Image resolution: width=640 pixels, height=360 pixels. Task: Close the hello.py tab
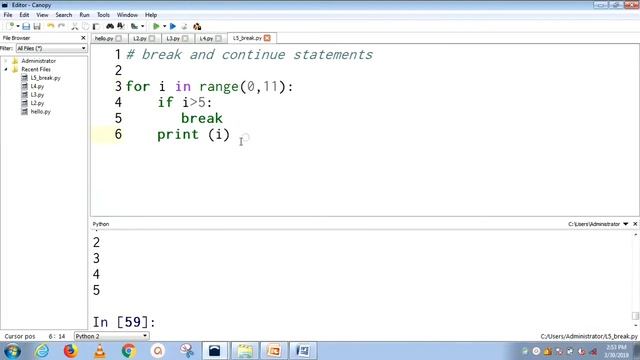119,38
